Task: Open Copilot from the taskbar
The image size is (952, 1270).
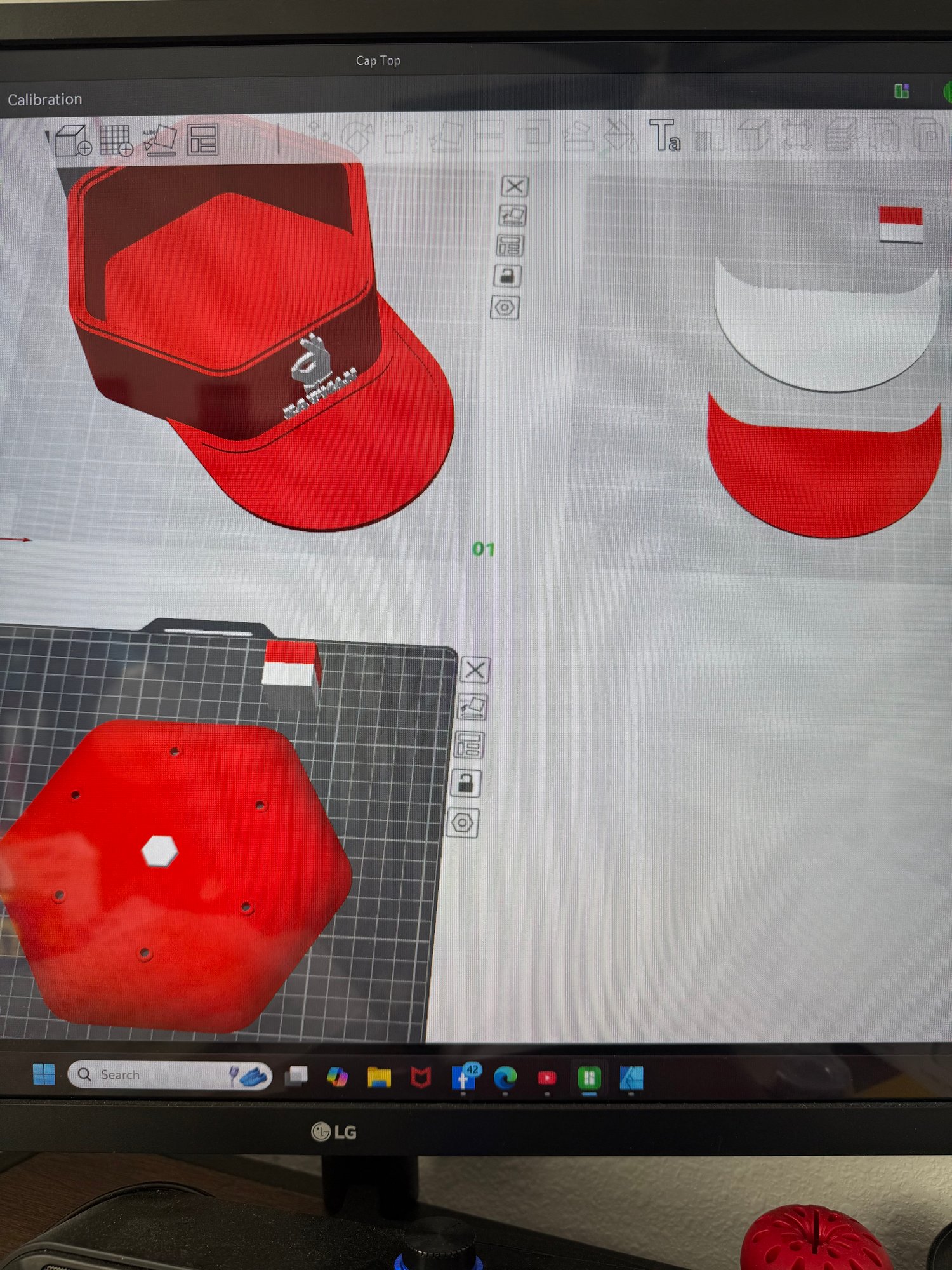Action: coord(338,1077)
